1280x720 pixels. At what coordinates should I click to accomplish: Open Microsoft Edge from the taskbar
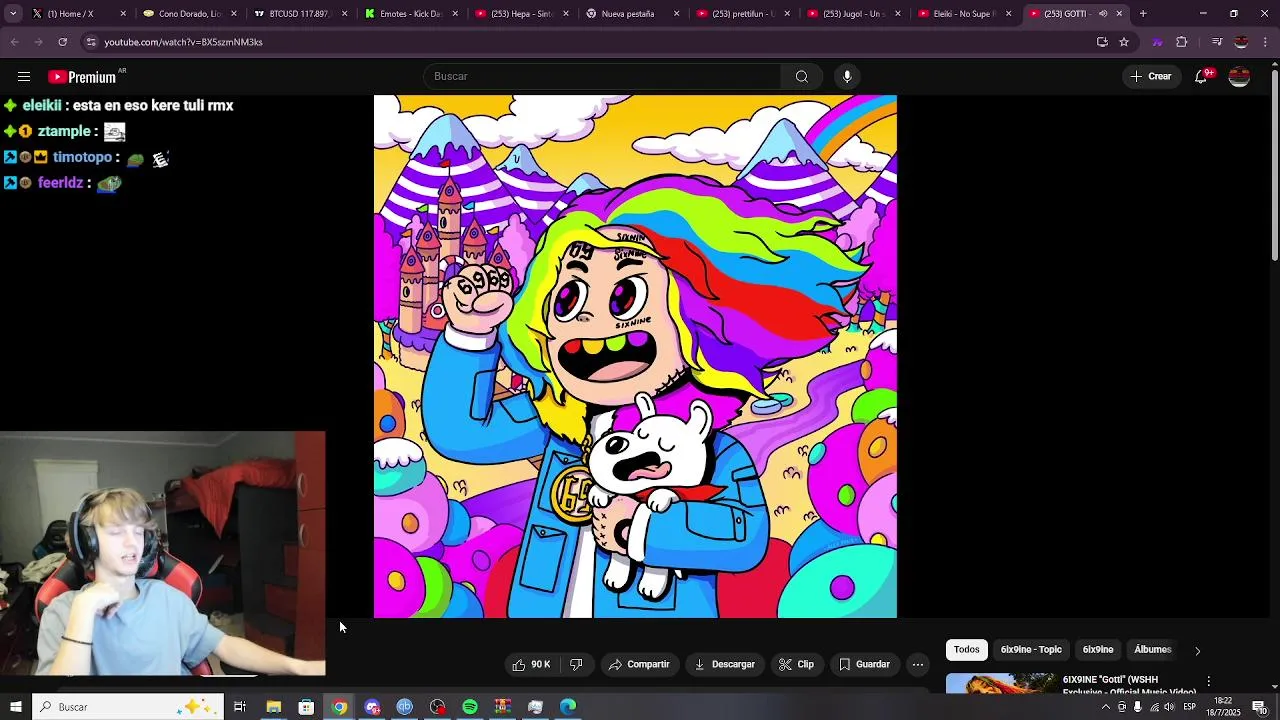[x=568, y=707]
